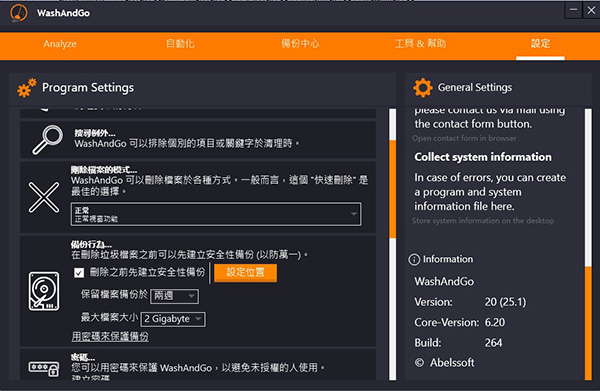600x391 pixels.
Task: Open the 備份中心 tab
Action: [300, 44]
